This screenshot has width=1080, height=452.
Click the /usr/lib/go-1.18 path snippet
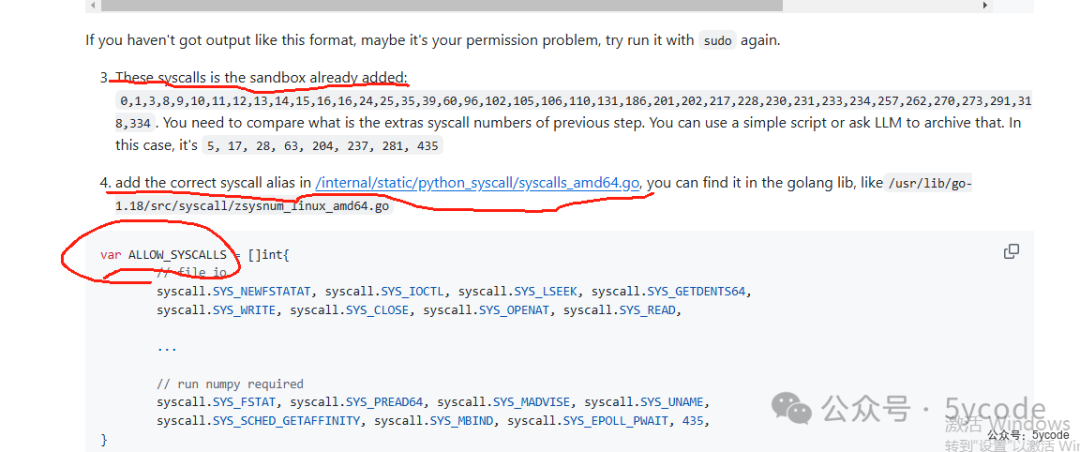[x=544, y=195]
